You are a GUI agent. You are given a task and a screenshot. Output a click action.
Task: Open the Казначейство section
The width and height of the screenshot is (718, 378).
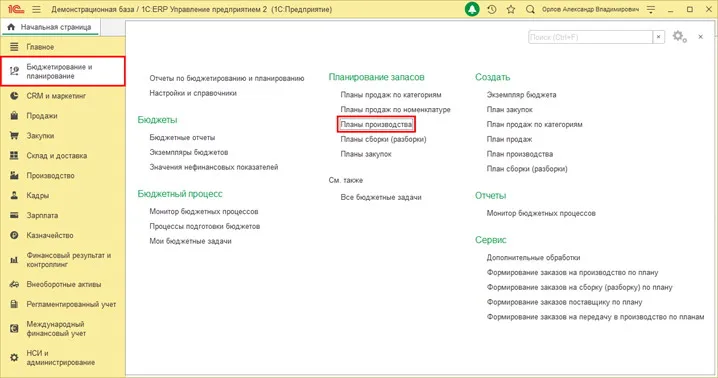50,235
